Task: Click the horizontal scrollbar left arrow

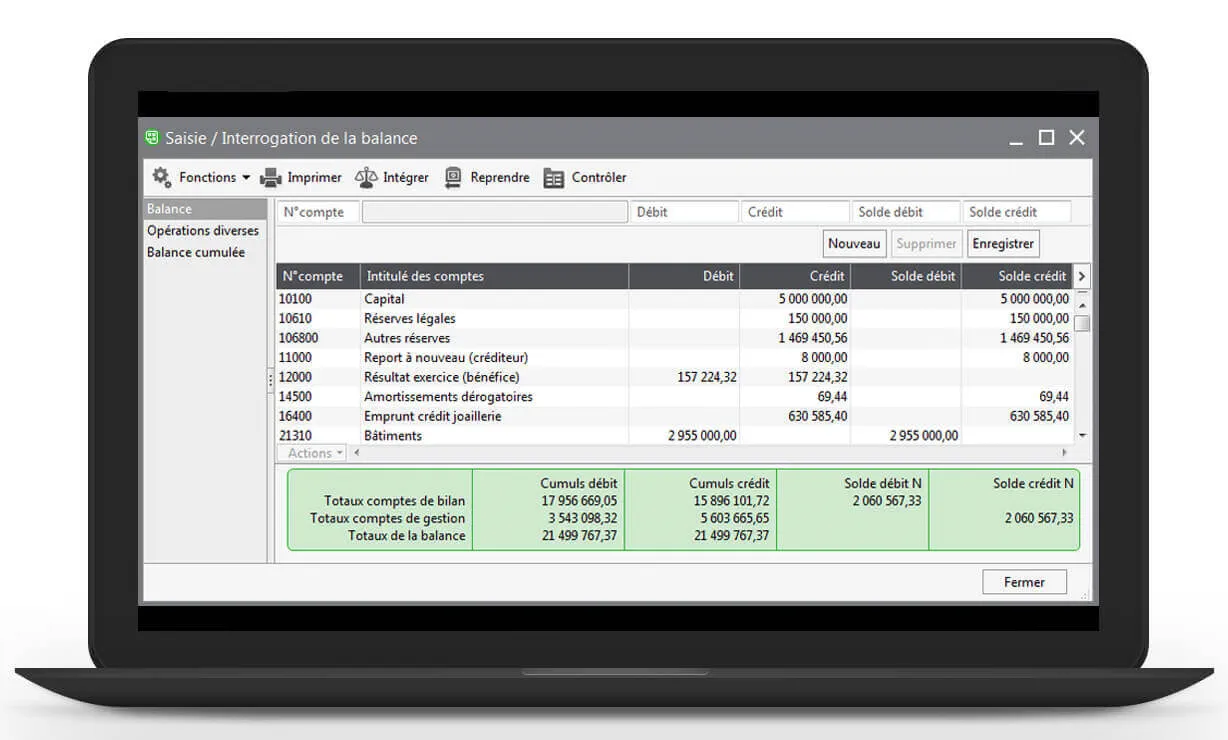Action: [x=355, y=453]
